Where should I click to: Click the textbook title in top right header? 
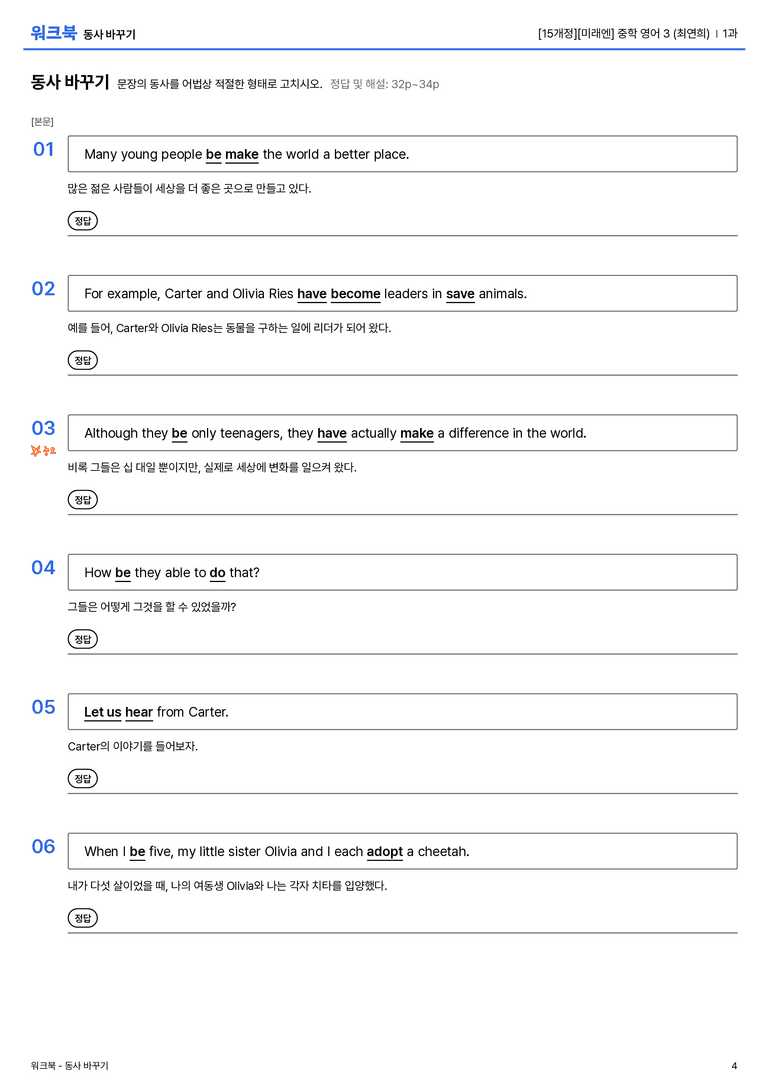(x=624, y=33)
